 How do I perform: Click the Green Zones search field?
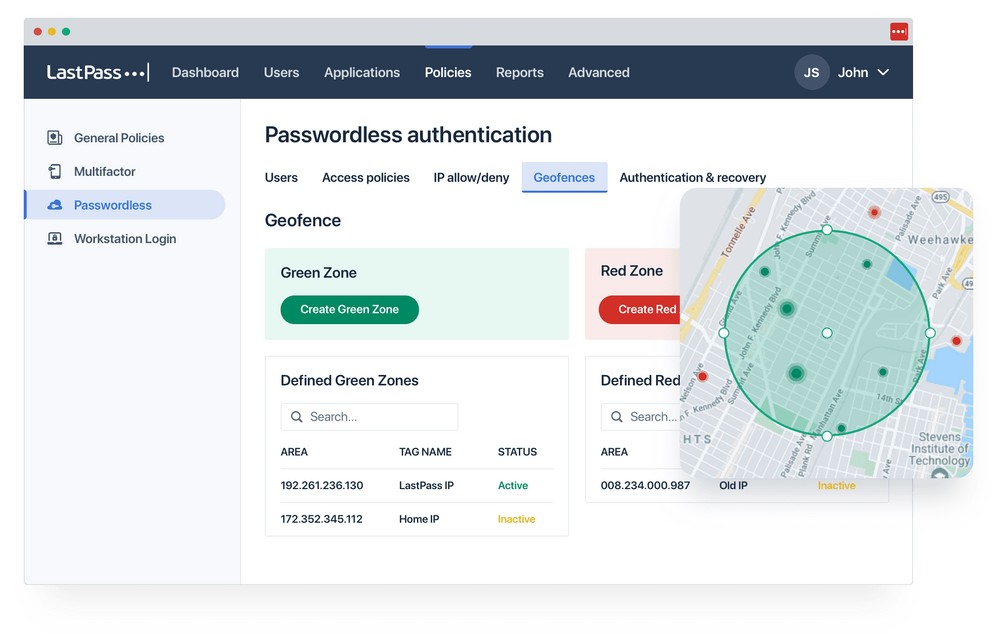coord(380,417)
